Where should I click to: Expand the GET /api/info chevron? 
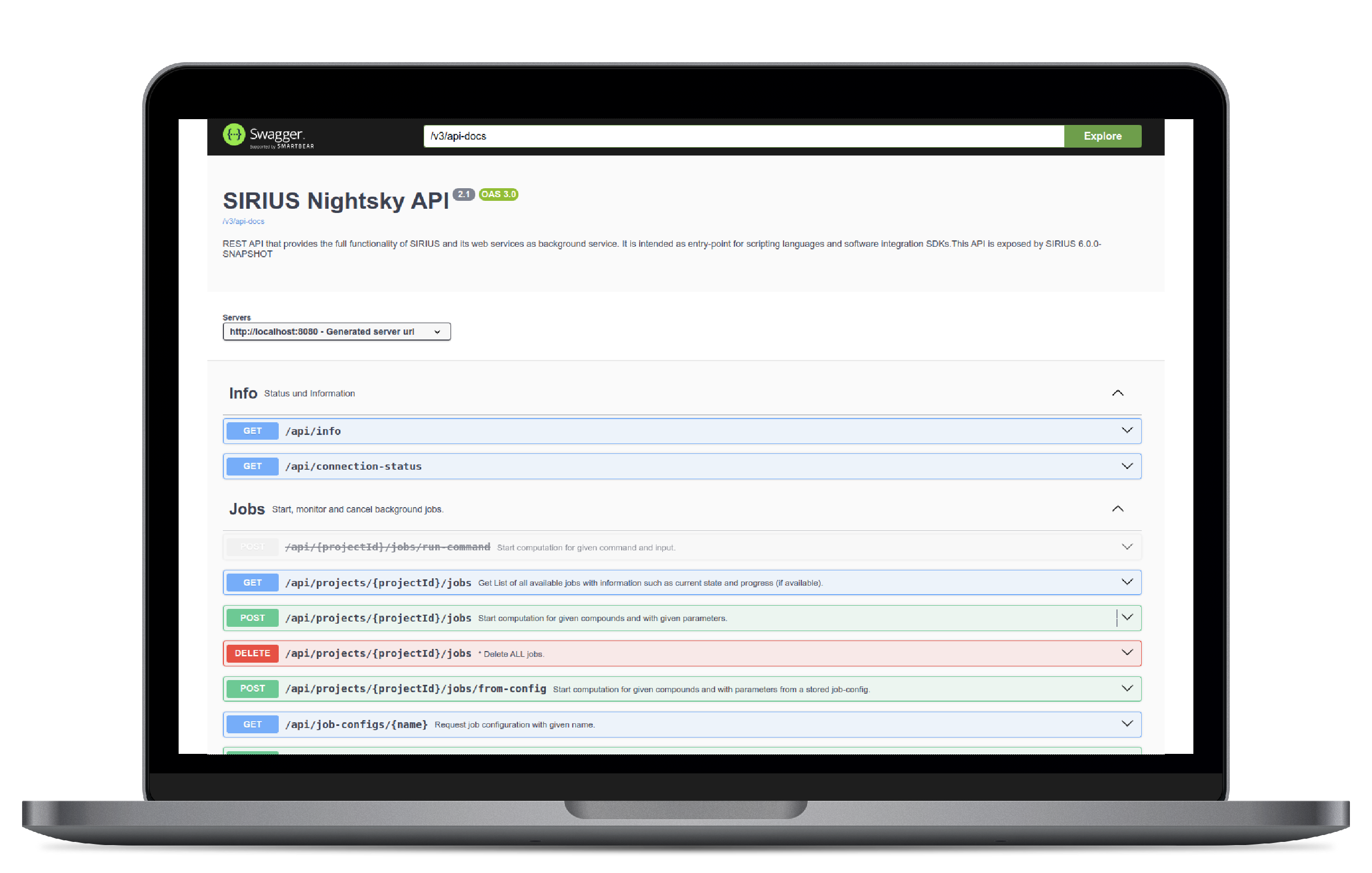point(1126,431)
